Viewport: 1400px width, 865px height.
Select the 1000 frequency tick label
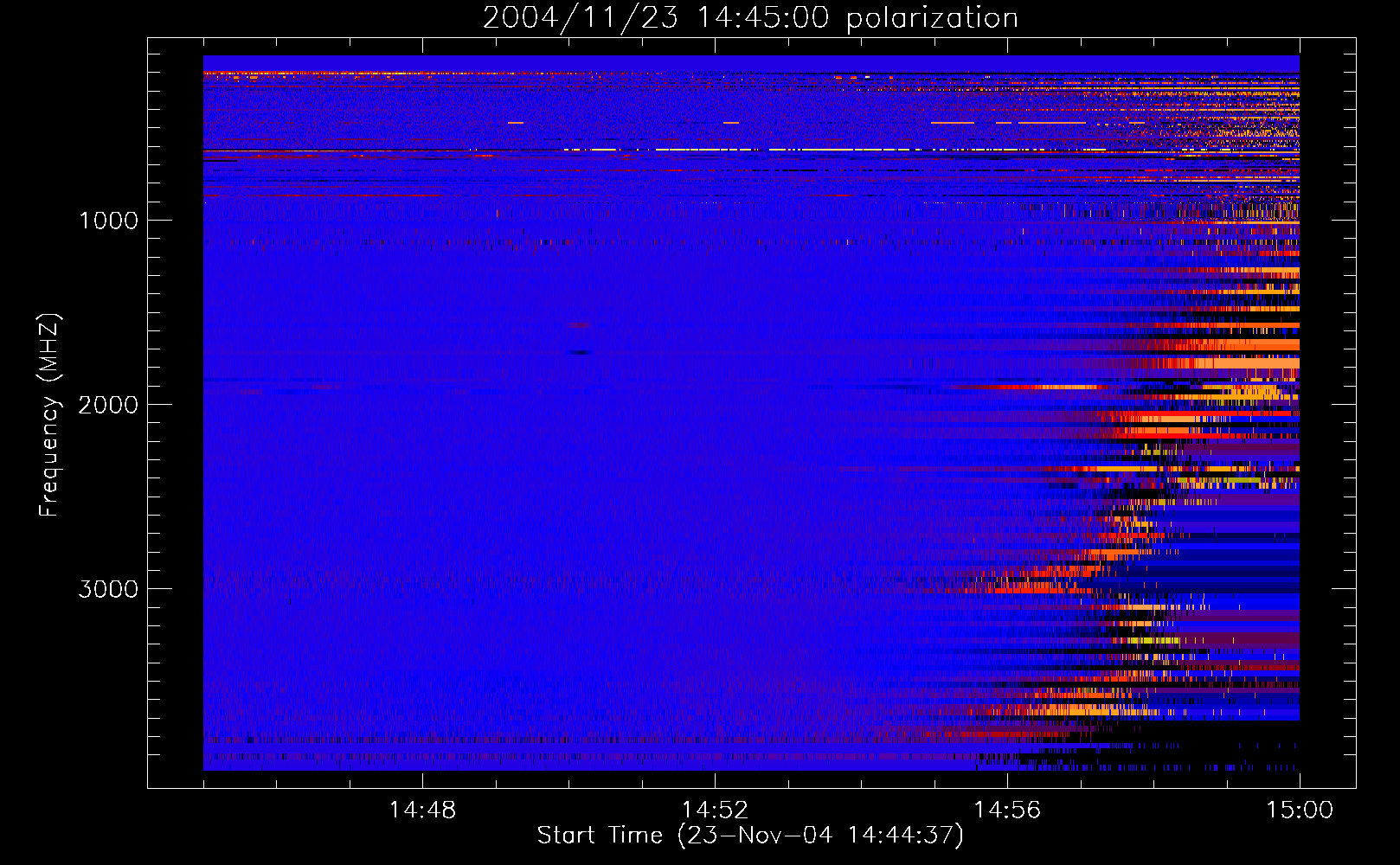[108, 221]
